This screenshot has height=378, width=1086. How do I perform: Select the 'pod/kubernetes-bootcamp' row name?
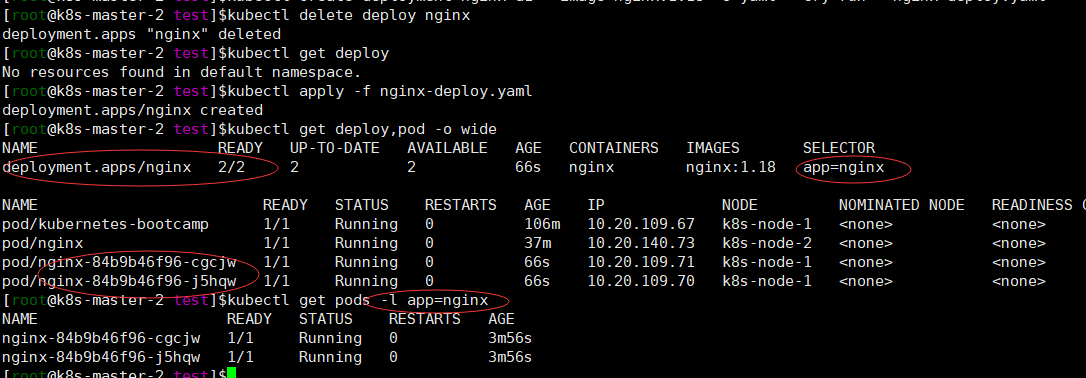(105, 224)
